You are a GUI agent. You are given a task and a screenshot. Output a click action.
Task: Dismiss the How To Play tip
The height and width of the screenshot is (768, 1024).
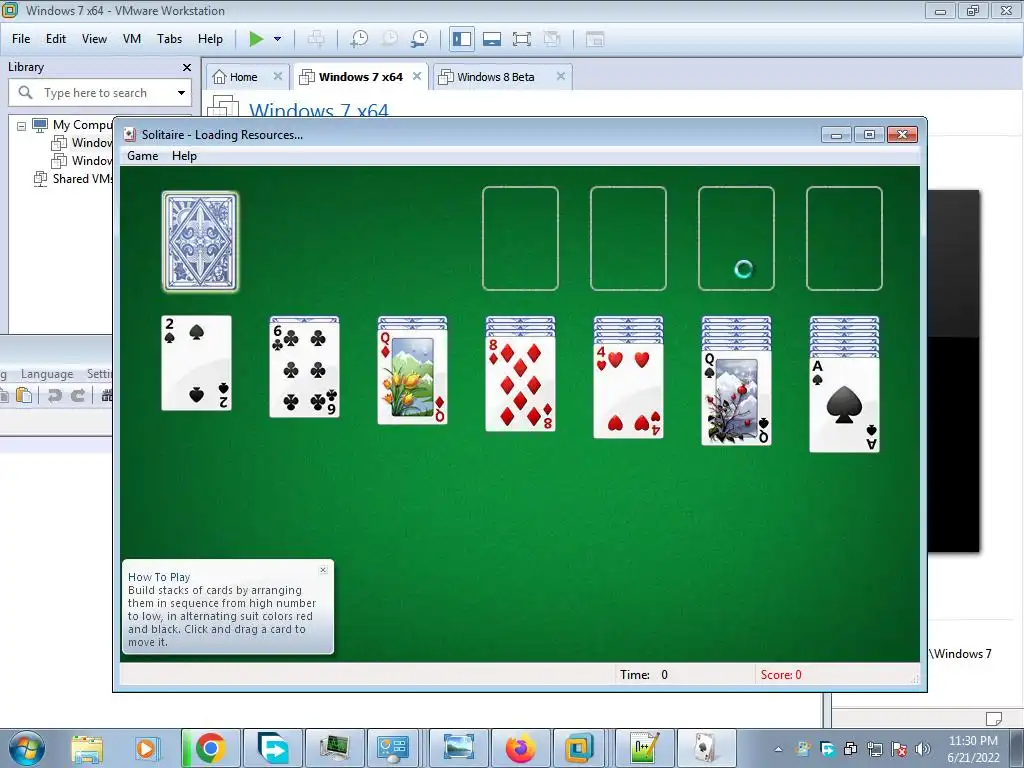pyautogui.click(x=323, y=570)
